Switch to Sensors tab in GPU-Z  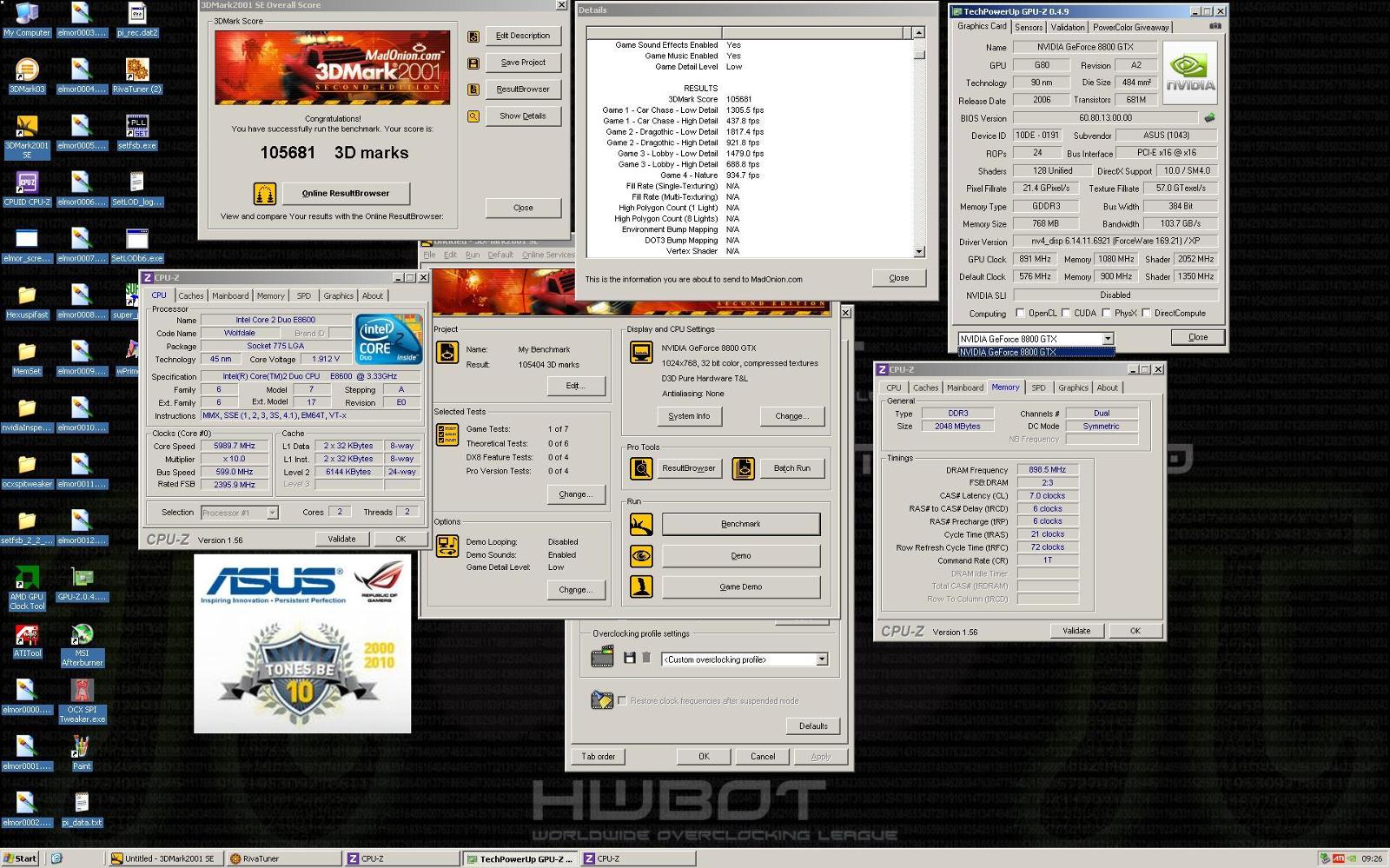click(1029, 28)
